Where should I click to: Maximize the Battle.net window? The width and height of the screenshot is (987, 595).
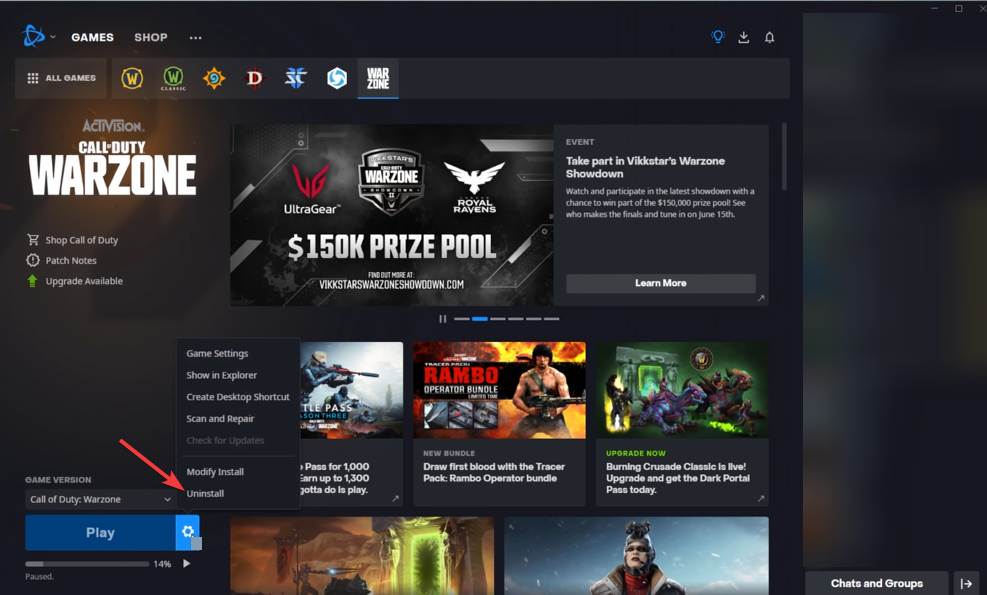tap(959, 8)
